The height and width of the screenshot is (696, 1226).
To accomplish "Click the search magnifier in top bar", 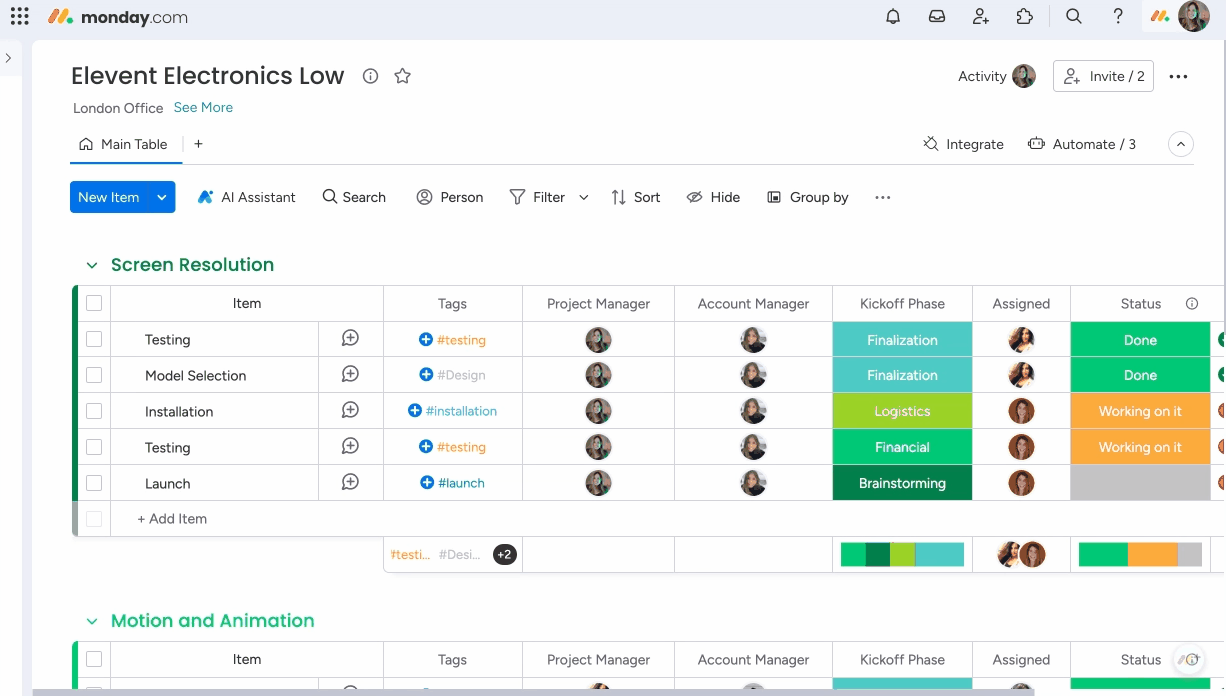I will [x=1074, y=17].
